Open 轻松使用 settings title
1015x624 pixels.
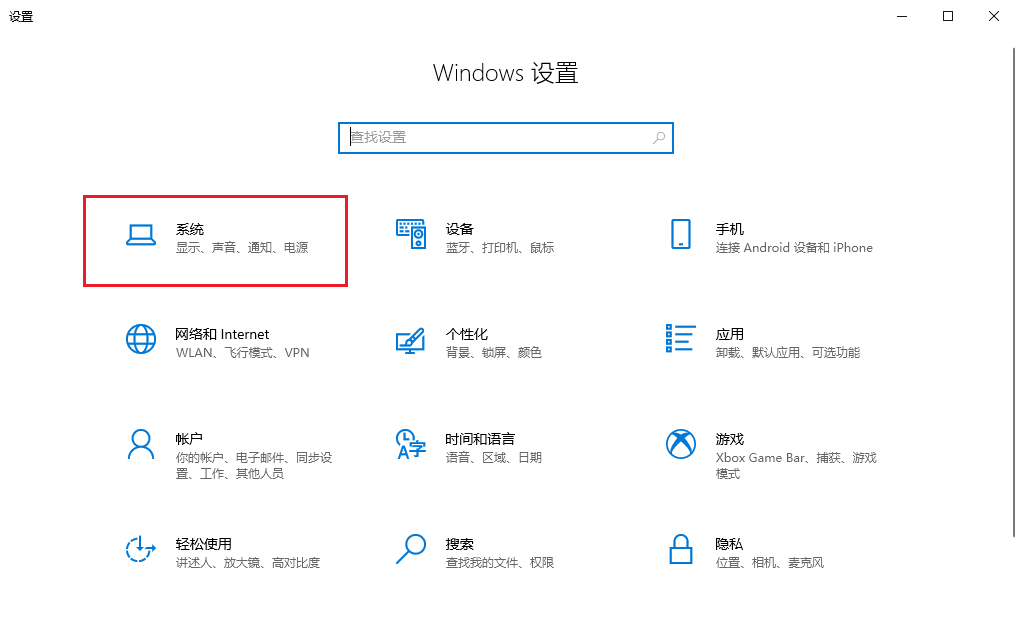203,544
